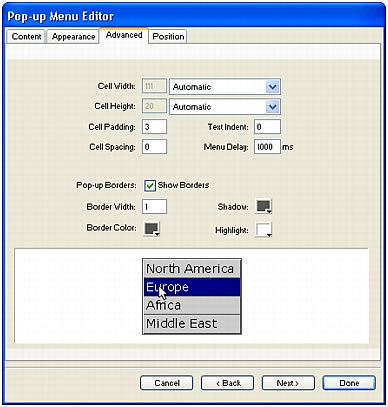Focus the Cell Spacing input field
The image size is (388, 407).
[154, 147]
